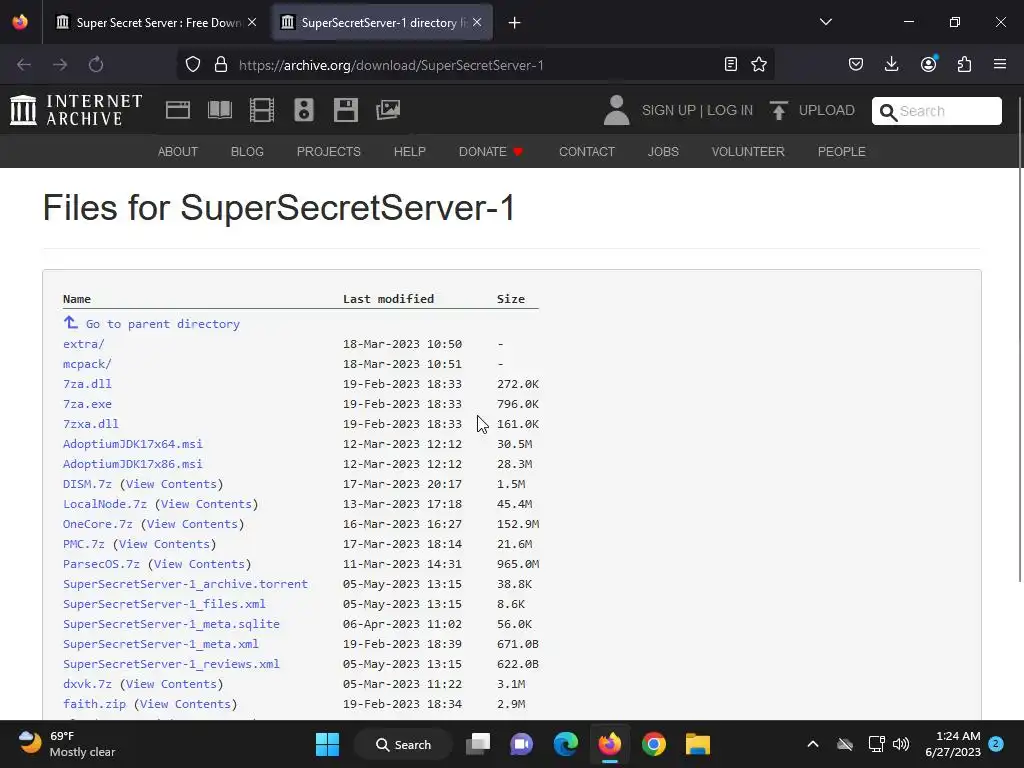The width and height of the screenshot is (1024, 768).
Task: Open the Texts book icon
Action: coord(220,110)
